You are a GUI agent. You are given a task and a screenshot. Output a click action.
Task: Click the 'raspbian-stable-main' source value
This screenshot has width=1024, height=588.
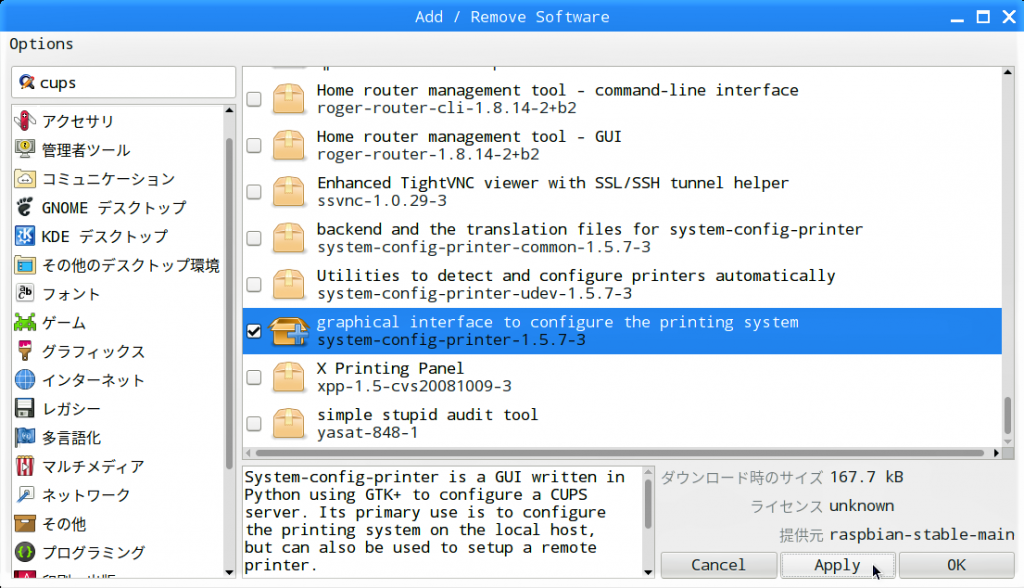(x=921, y=535)
